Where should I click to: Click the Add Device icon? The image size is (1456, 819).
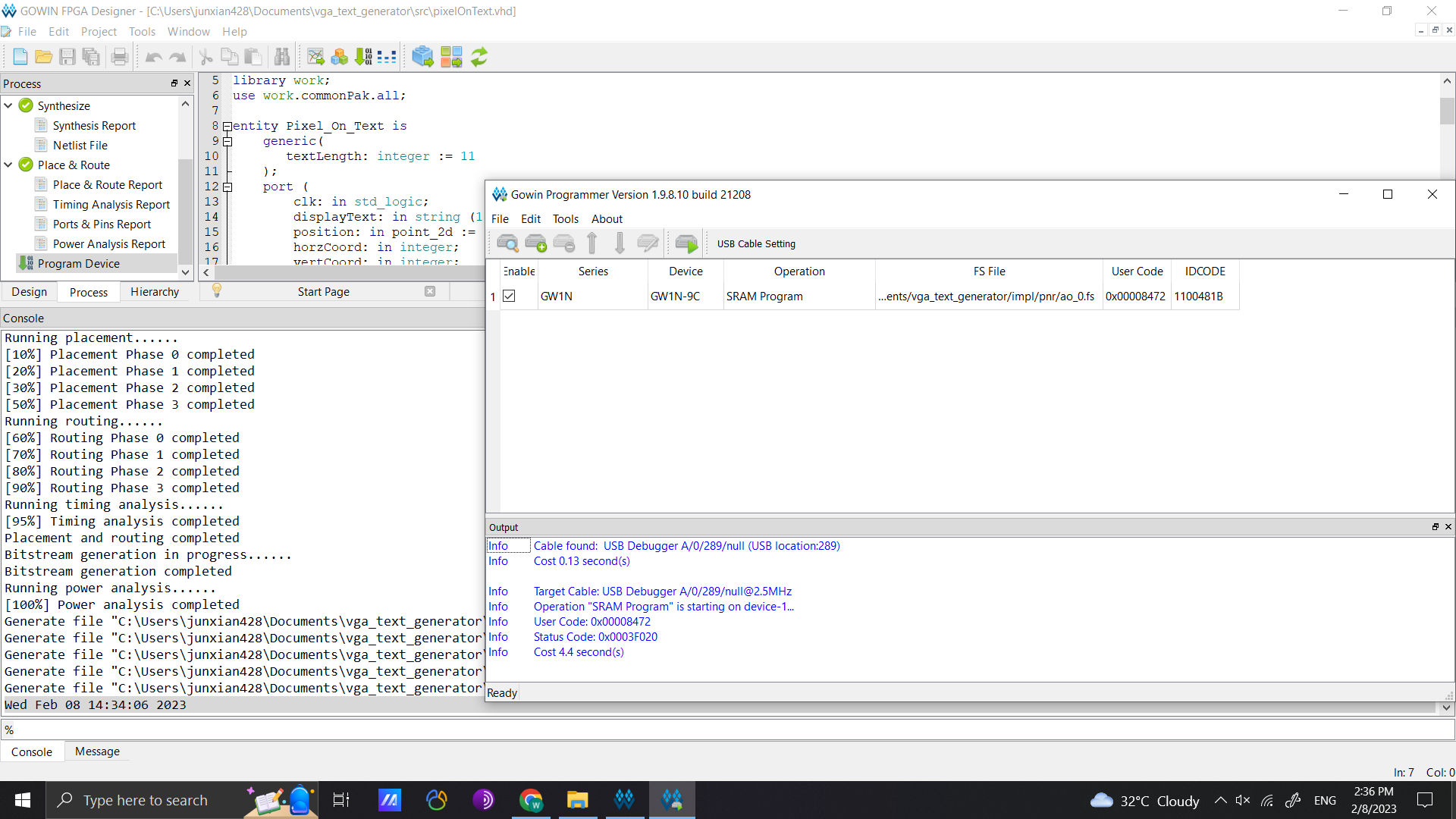[x=535, y=243]
